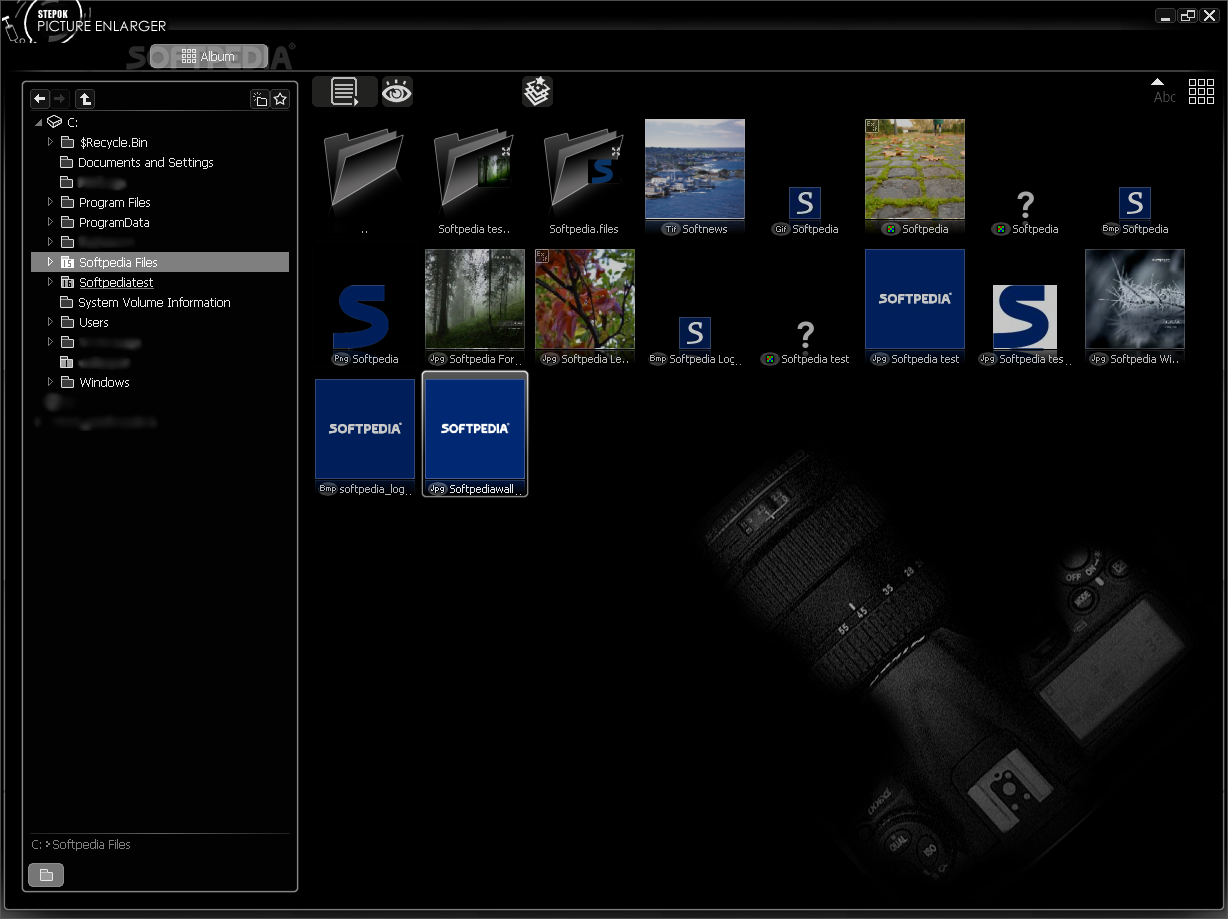Select Documents and Settings in tree
Screen dimensions: 1228x919
click(146, 162)
